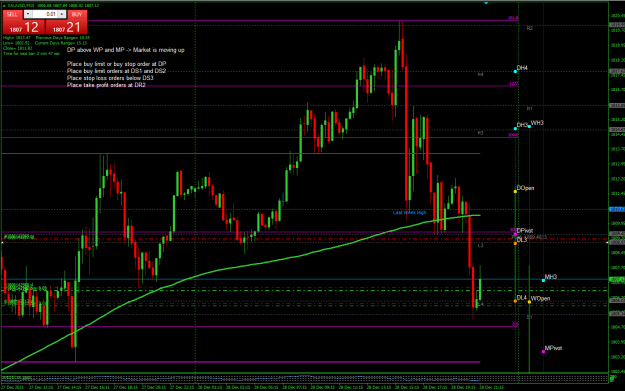The height and width of the screenshot is (391, 625).
Task: Click the 'Time for next bar' countdown text
Action: point(31,53)
